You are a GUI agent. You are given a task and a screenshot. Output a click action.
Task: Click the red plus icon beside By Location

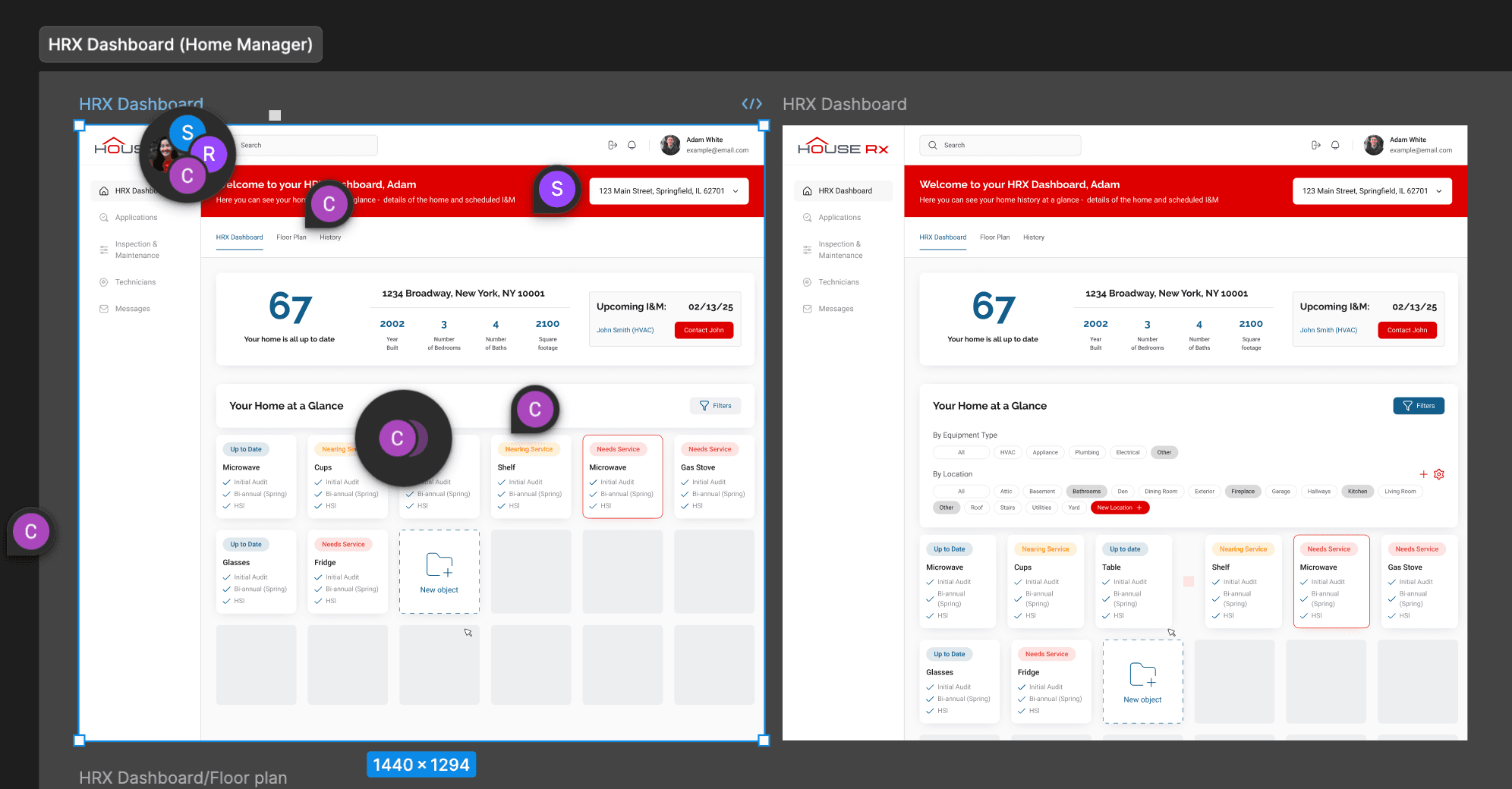pos(1423,474)
